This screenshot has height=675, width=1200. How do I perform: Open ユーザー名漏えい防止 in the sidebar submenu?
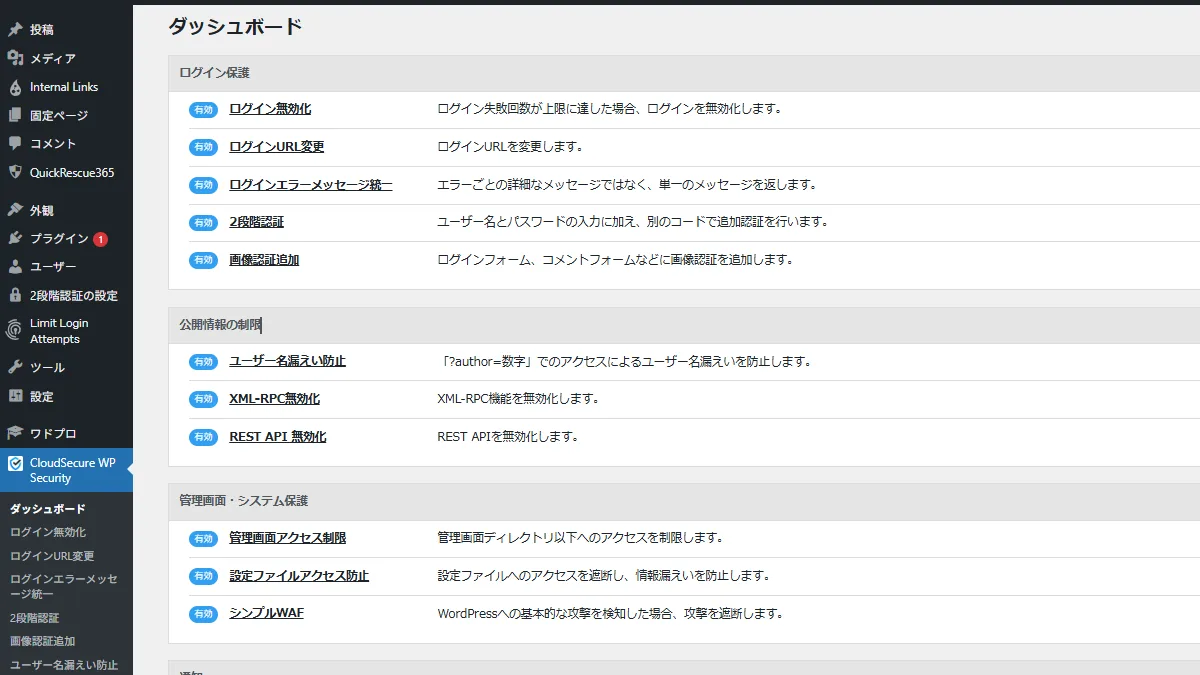(64, 665)
